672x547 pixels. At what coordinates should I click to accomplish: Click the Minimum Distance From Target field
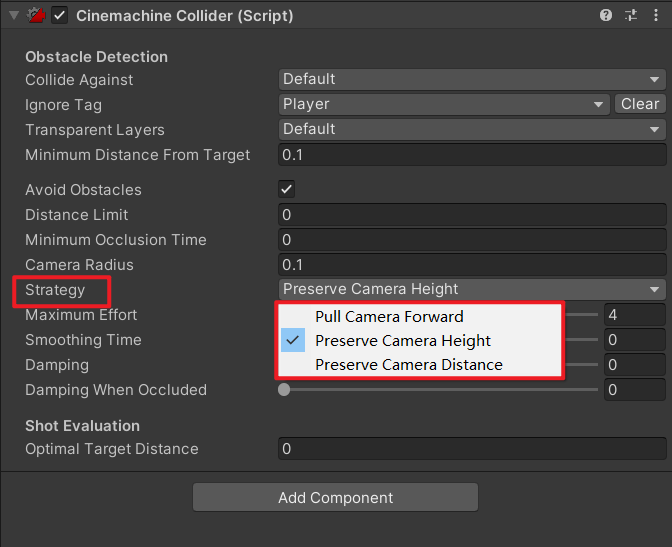point(472,155)
